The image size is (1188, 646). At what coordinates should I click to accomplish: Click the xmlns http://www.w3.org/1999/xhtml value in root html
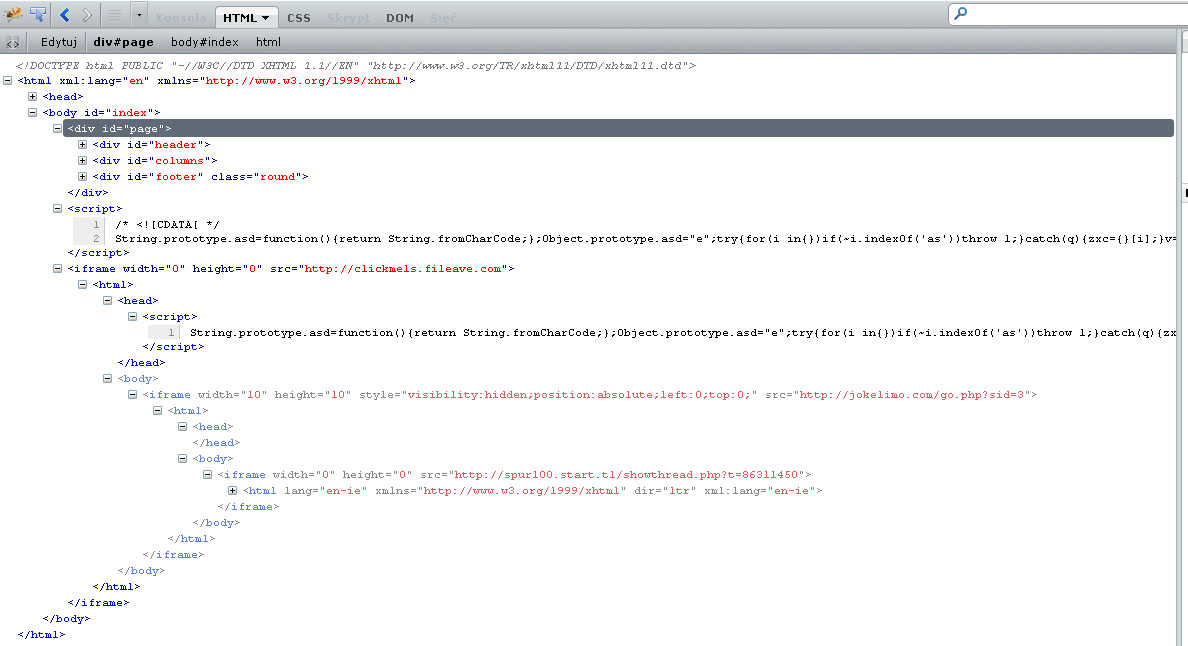coord(304,81)
